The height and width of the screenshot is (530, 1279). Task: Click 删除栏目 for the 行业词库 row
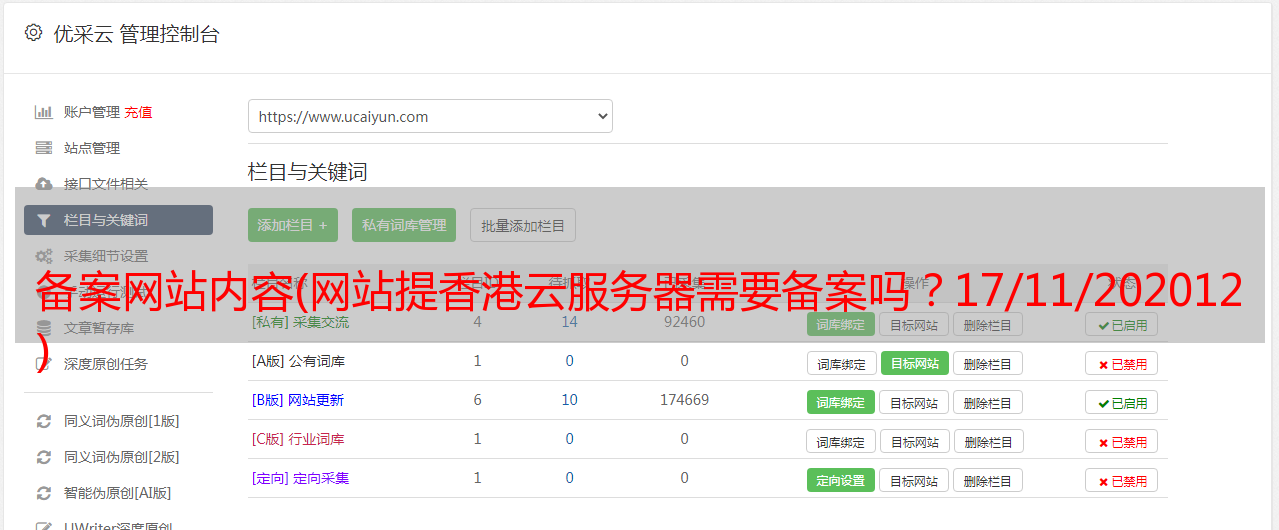[988, 441]
